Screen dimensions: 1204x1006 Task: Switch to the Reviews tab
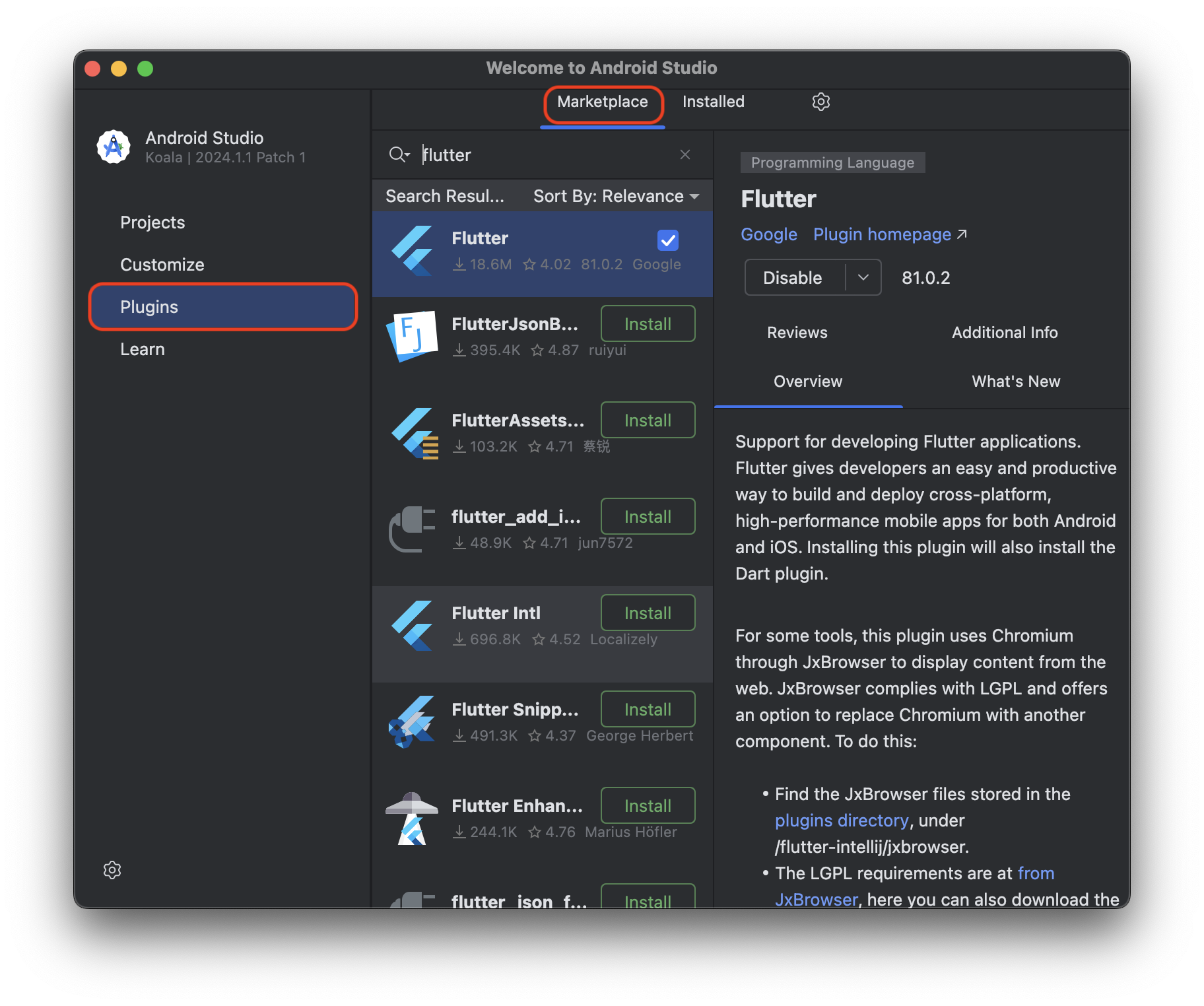pos(797,332)
